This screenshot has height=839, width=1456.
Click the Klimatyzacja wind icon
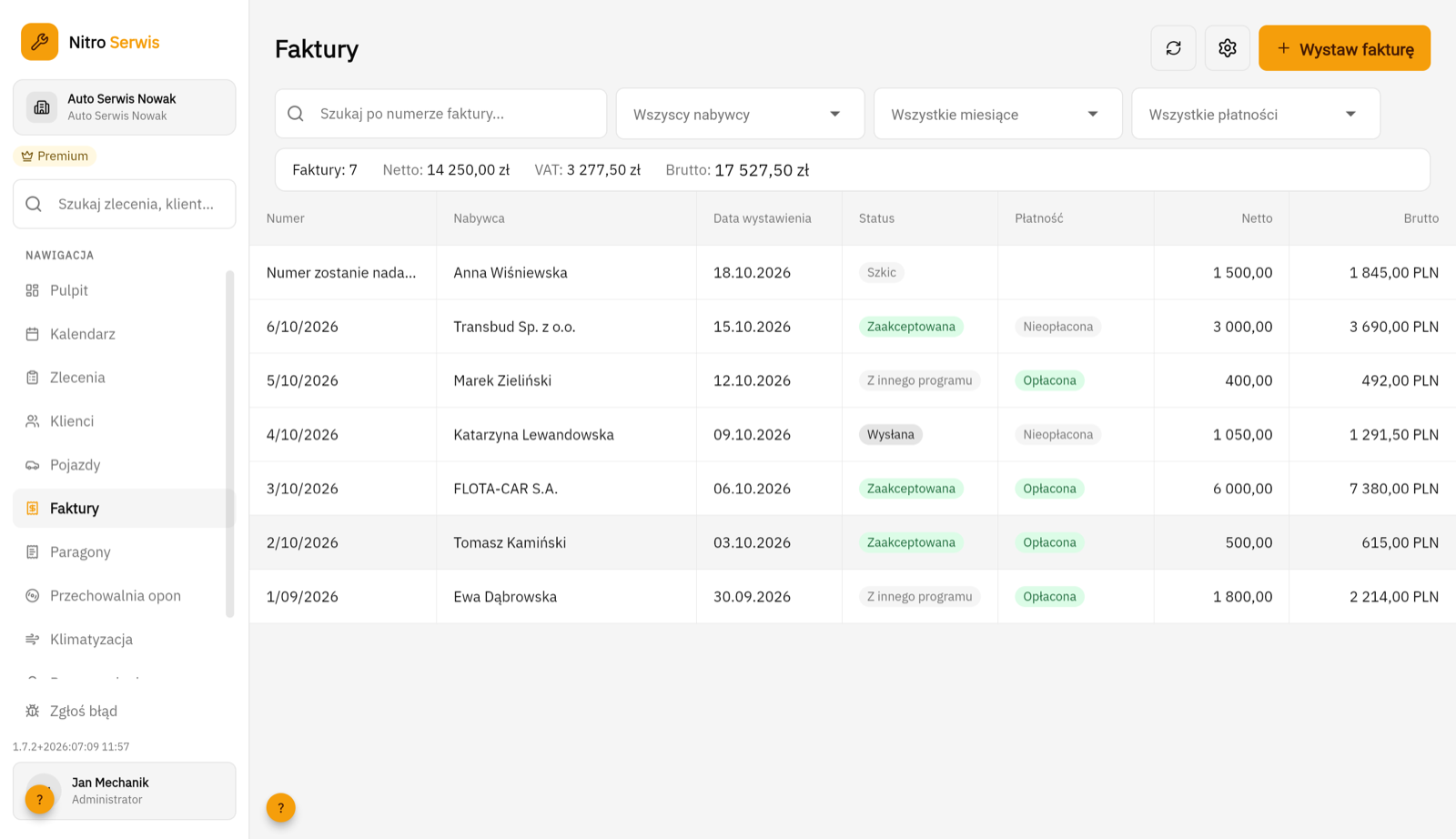coord(33,640)
